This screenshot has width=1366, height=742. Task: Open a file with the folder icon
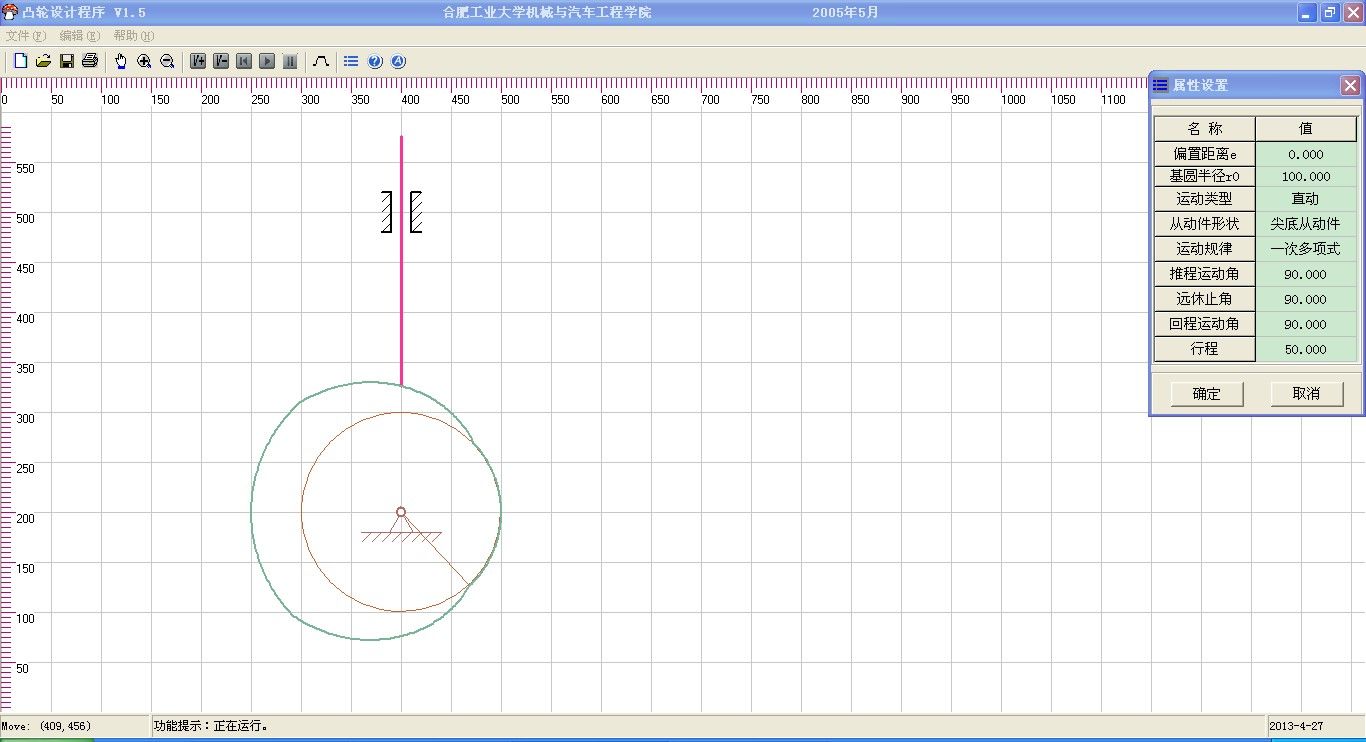(x=43, y=61)
